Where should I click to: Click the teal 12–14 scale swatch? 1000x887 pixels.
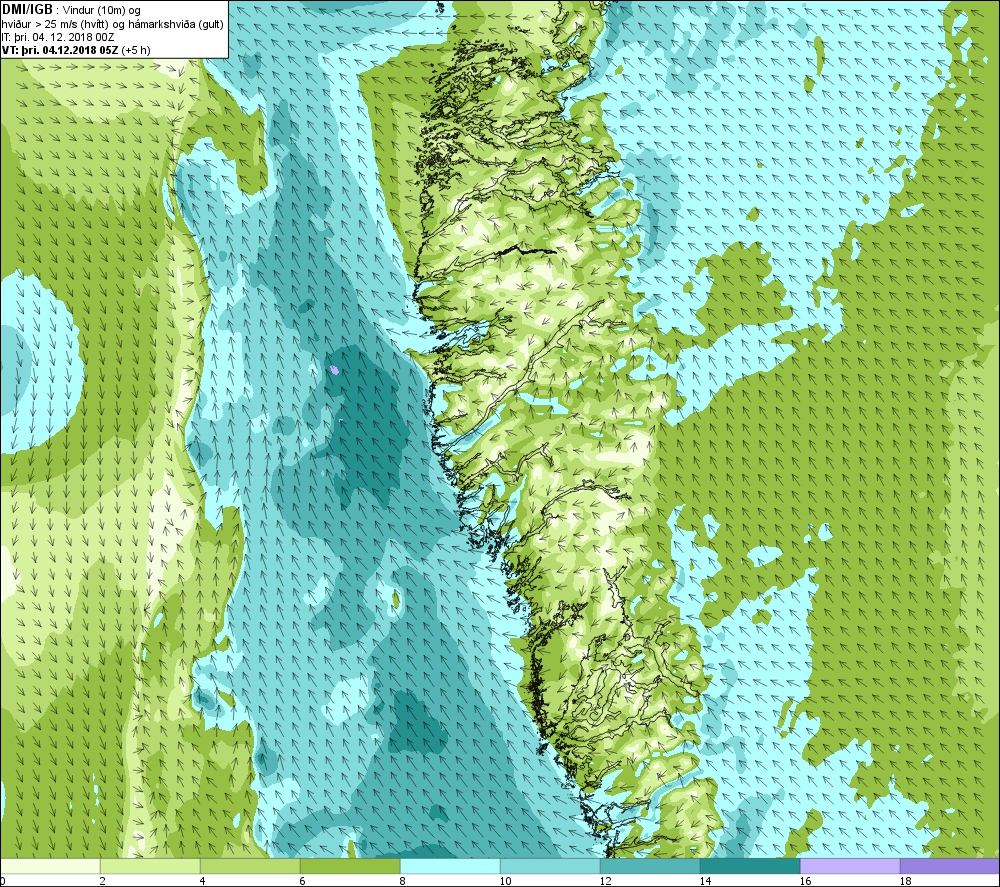tap(650, 866)
